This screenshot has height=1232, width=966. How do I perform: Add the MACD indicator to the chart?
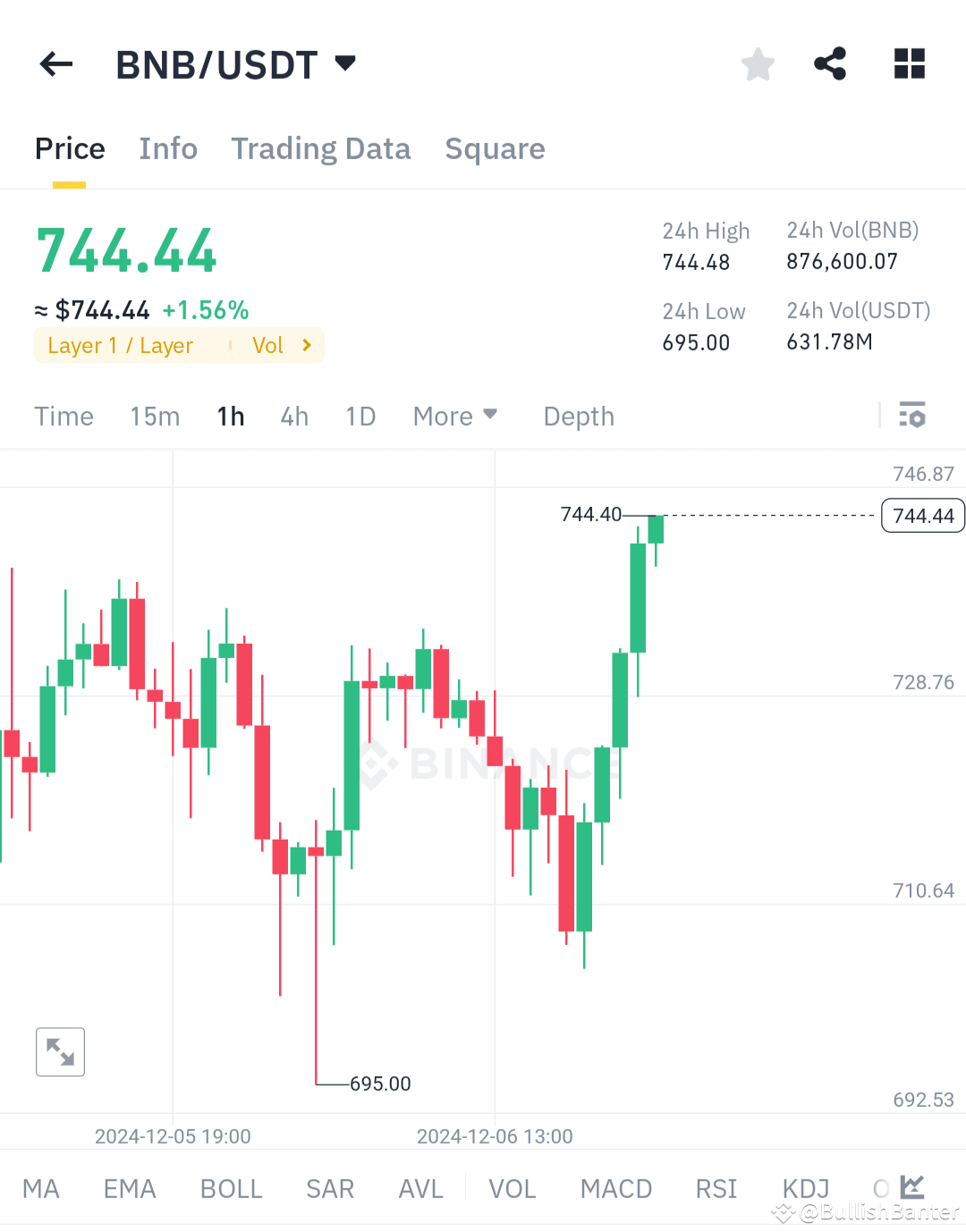615,1188
